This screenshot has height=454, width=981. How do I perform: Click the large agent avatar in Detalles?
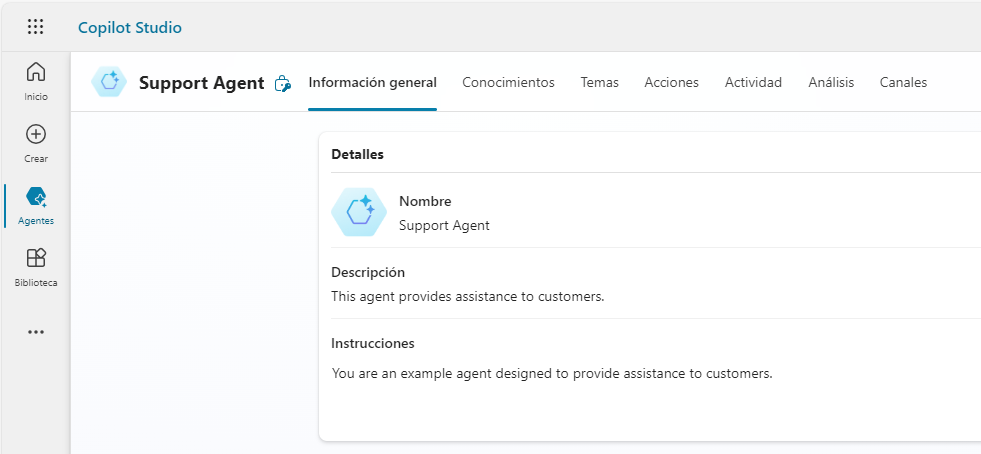[x=359, y=212]
